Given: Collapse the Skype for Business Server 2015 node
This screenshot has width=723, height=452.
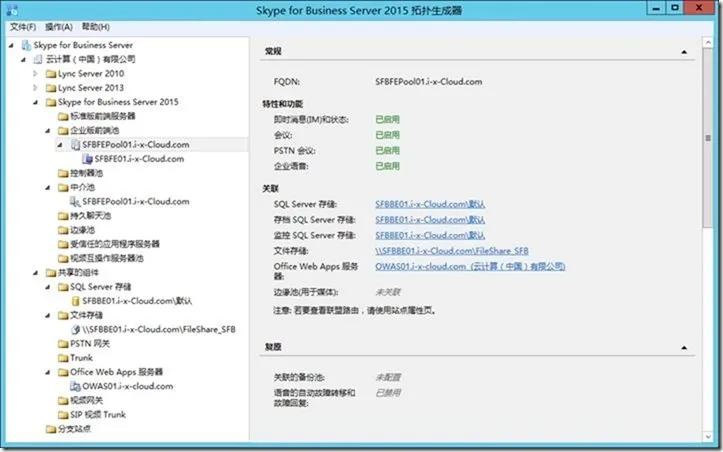Looking at the screenshot, I should tap(36, 102).
